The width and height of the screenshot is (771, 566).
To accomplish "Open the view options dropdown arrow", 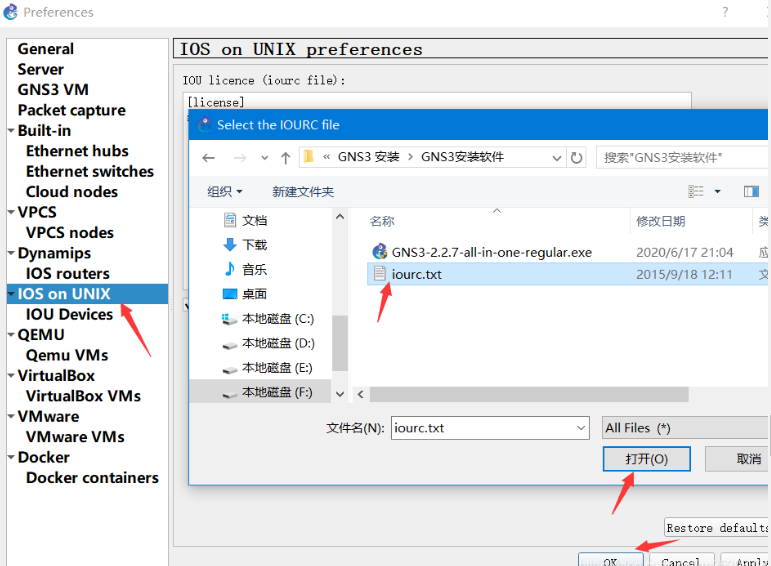I will pos(717,191).
